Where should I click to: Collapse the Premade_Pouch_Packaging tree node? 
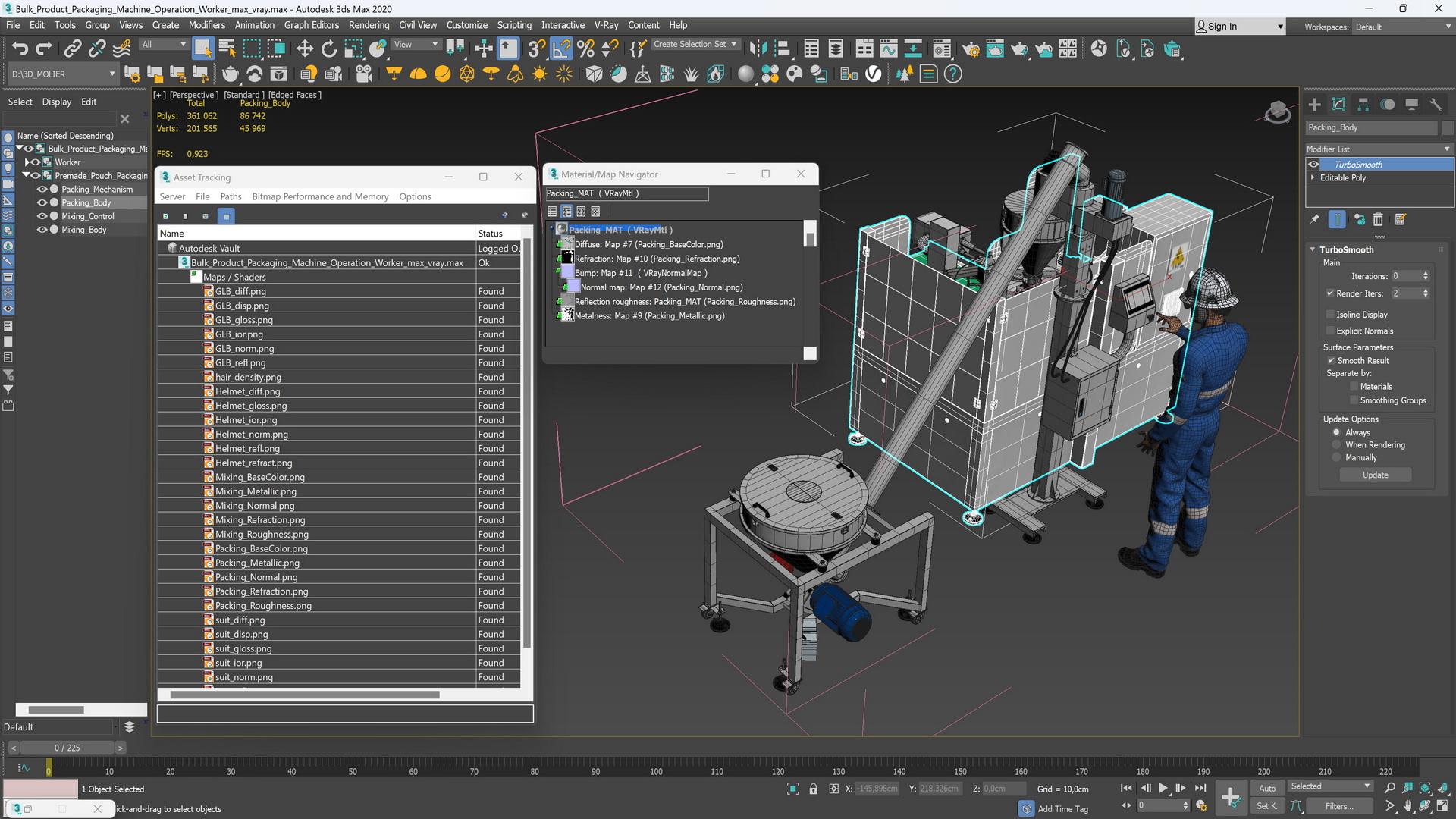(25, 176)
